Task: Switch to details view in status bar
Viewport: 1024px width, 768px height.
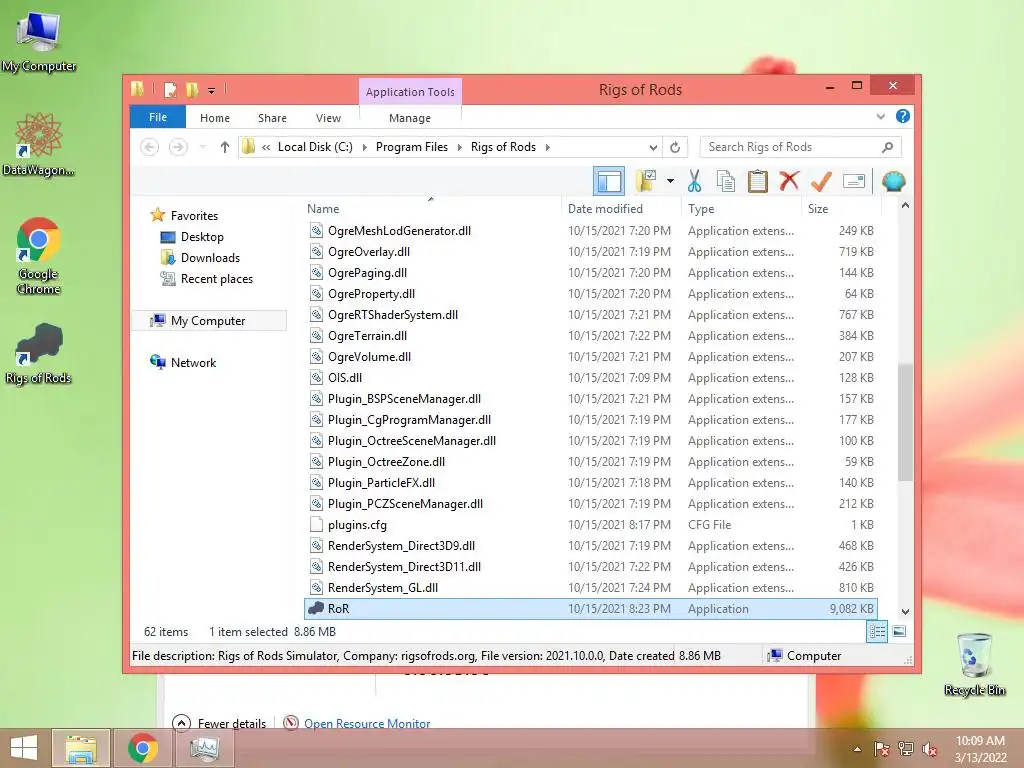Action: click(876, 632)
